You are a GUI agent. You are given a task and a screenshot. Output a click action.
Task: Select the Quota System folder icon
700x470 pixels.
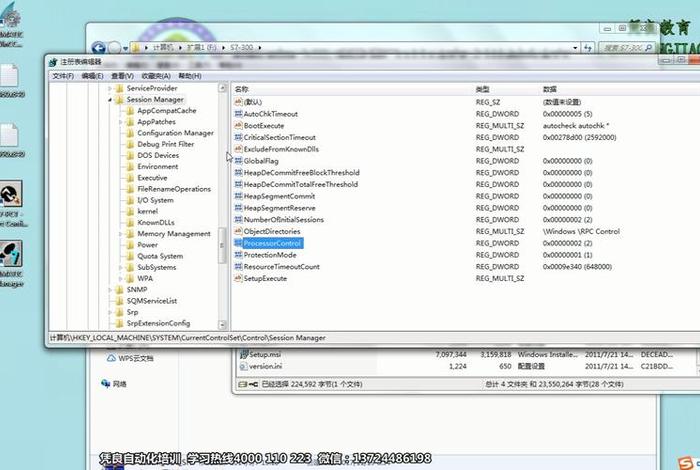tap(130, 256)
